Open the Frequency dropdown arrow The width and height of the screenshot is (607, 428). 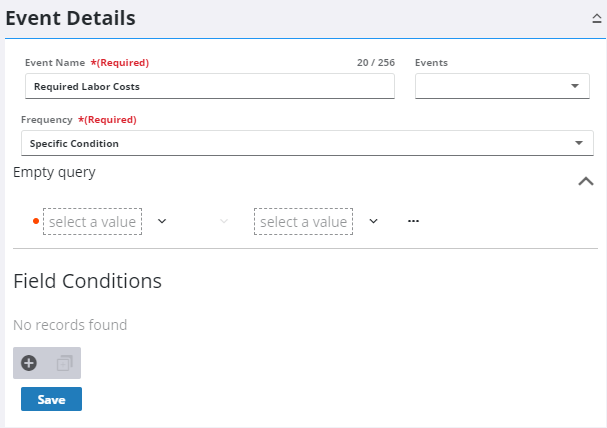(578, 143)
